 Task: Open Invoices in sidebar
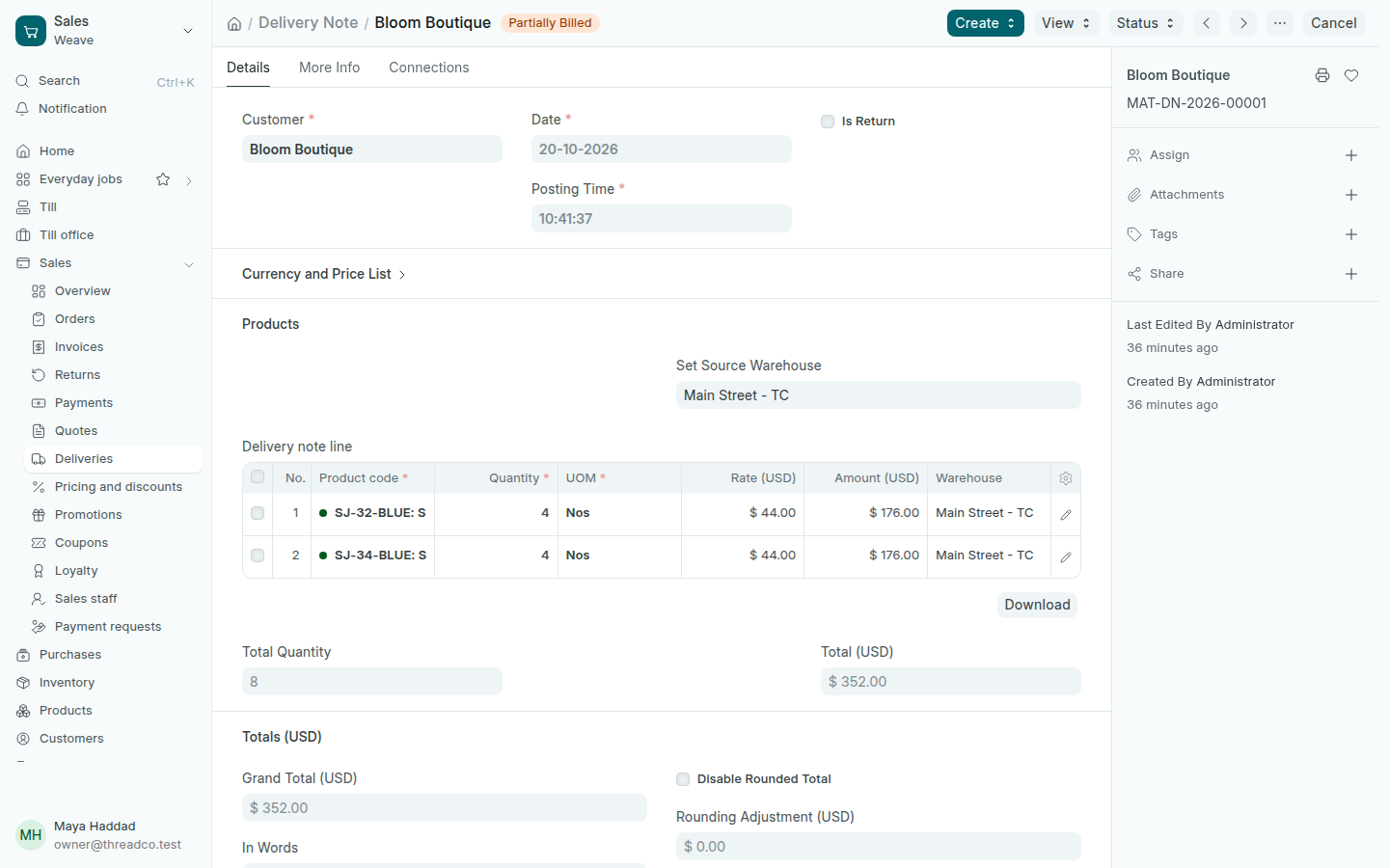[113, 347]
